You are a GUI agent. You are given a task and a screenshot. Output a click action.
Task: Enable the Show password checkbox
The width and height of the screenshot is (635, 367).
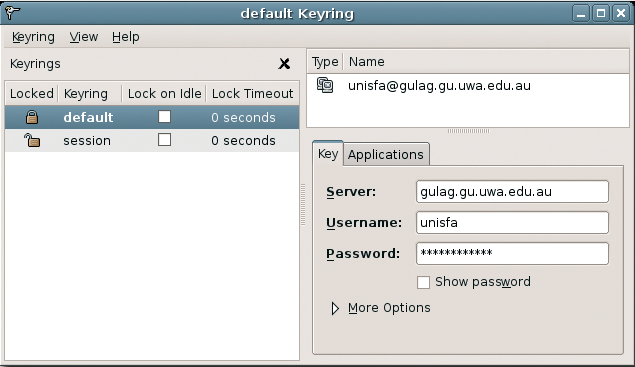[424, 282]
